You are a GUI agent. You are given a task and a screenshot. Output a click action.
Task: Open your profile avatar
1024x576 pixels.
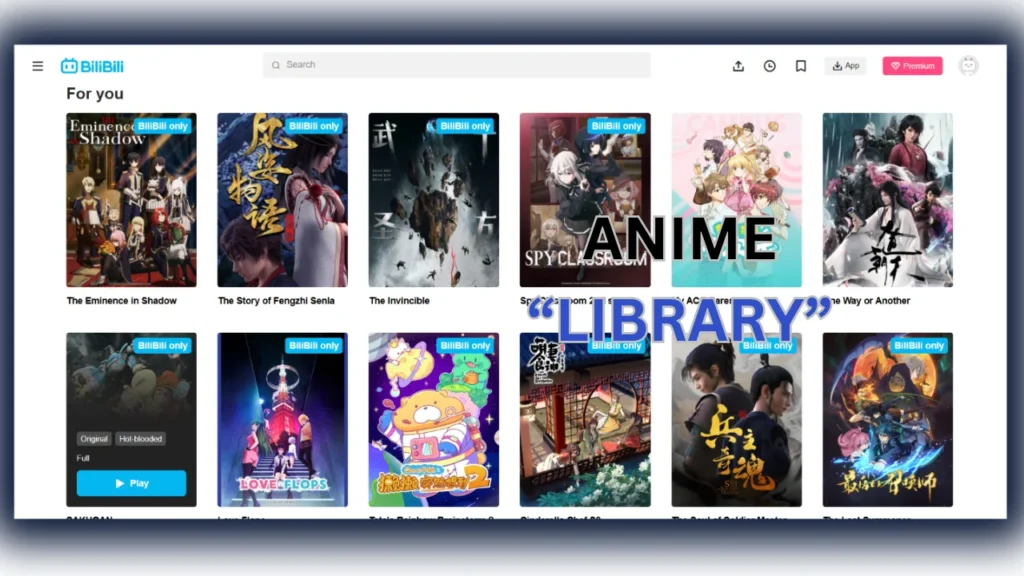(968, 65)
